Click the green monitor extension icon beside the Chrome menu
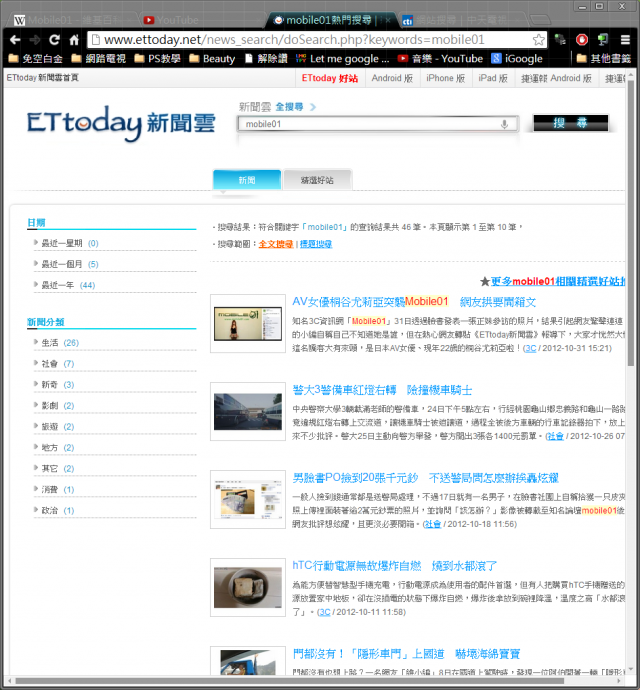 603,40
